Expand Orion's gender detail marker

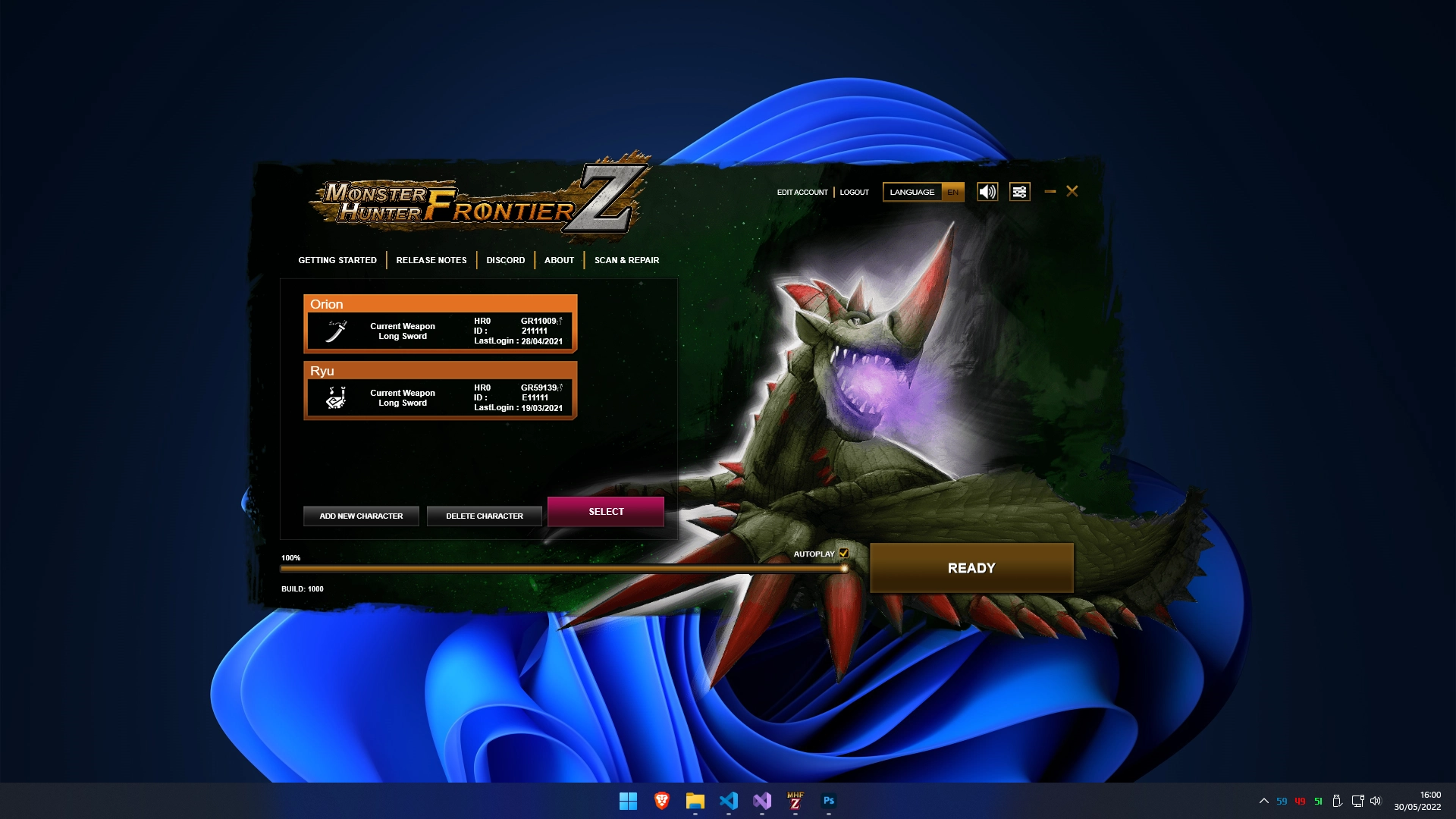click(x=560, y=320)
